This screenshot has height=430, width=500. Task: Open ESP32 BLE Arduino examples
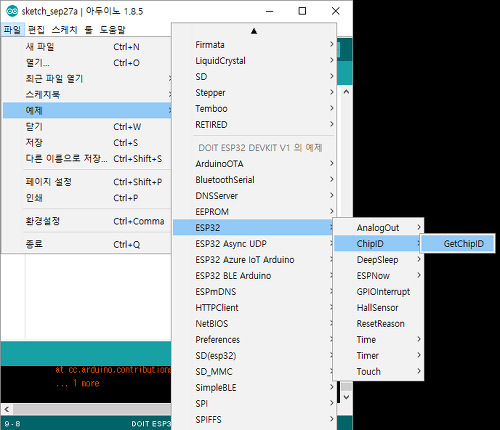(x=253, y=276)
